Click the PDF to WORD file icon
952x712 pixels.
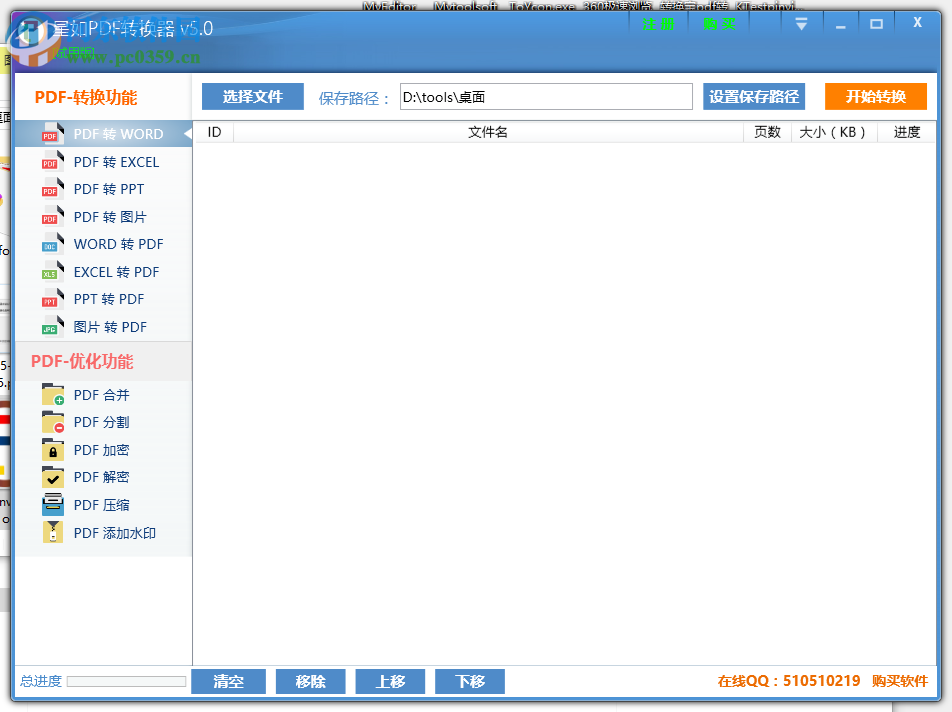pos(53,134)
